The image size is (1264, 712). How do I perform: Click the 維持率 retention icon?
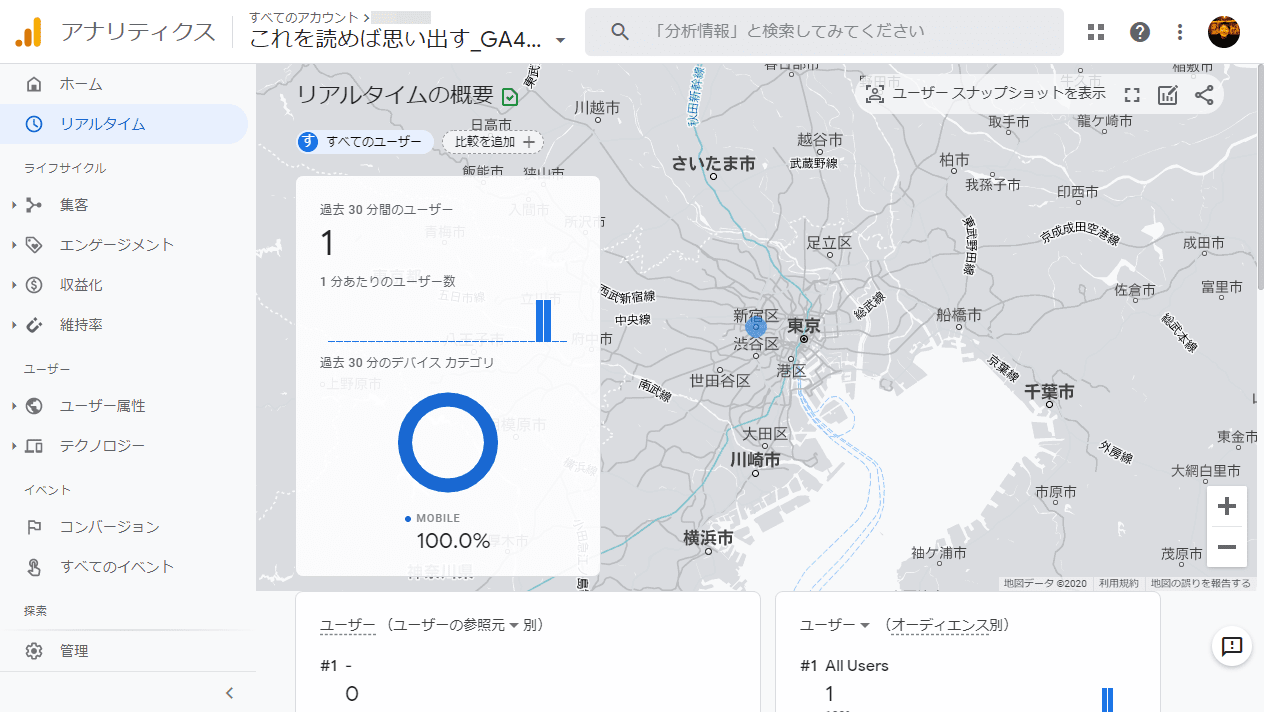pyautogui.click(x=34, y=325)
